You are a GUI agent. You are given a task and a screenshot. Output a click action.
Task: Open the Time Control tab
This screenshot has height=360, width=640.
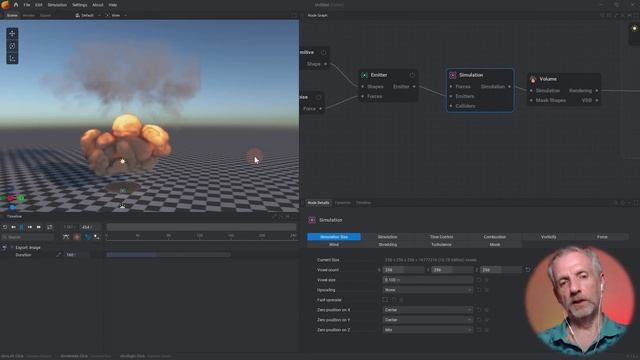(441, 237)
